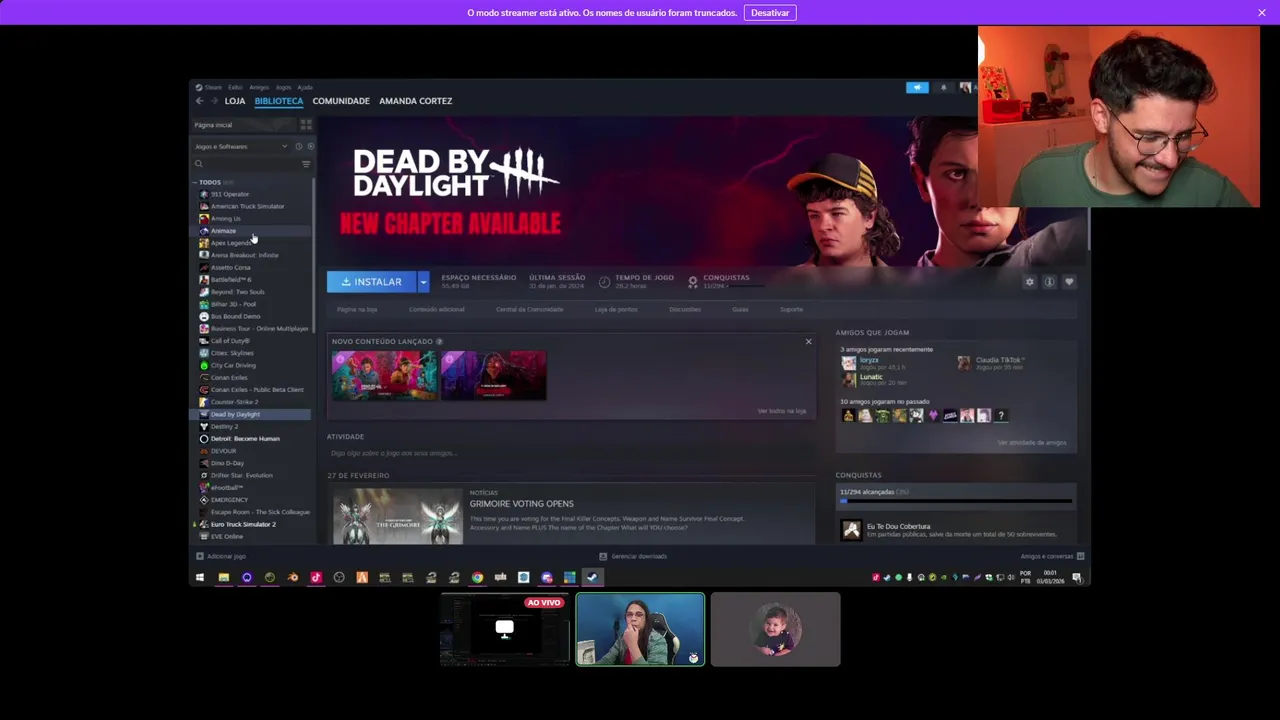Open Grimoire Voting Opens news thumbnail
The image size is (1280, 720).
(x=398, y=516)
